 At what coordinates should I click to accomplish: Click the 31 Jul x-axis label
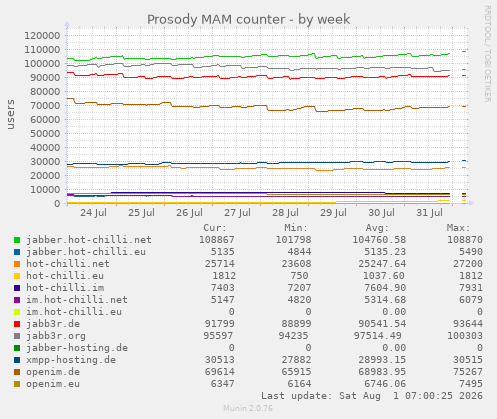[429, 213]
